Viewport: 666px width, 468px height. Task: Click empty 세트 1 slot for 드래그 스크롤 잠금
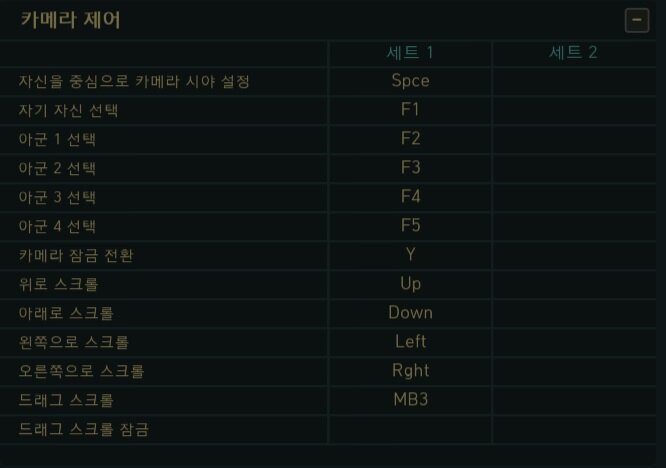(410, 430)
